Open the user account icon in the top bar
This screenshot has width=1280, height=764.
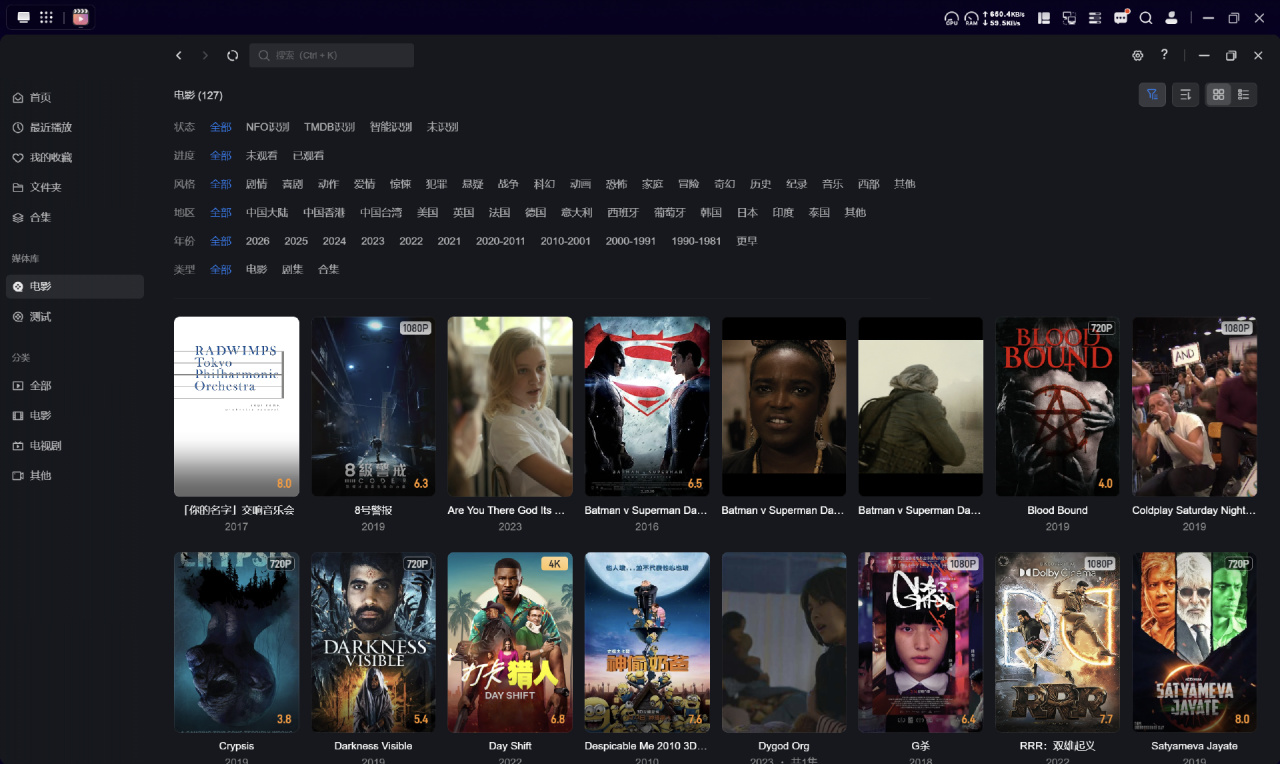click(1171, 18)
